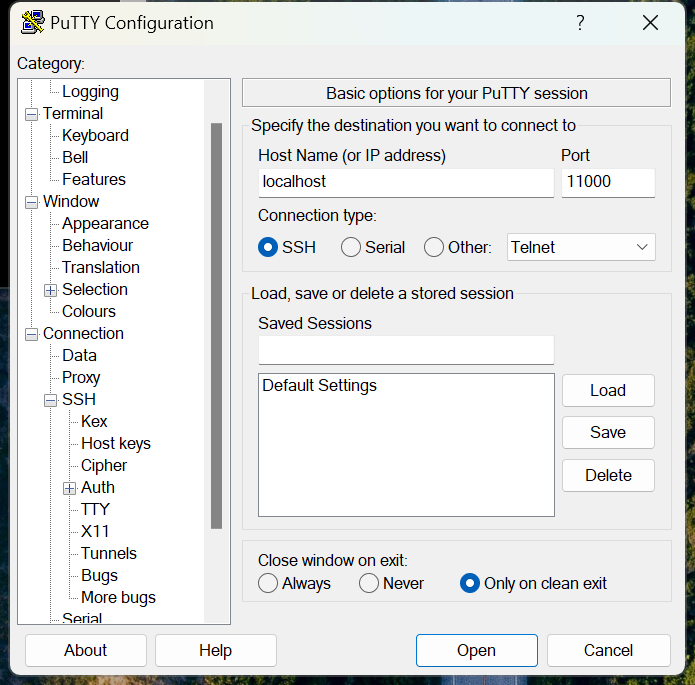Click the Delete session button
This screenshot has width=695, height=685.
pos(608,475)
